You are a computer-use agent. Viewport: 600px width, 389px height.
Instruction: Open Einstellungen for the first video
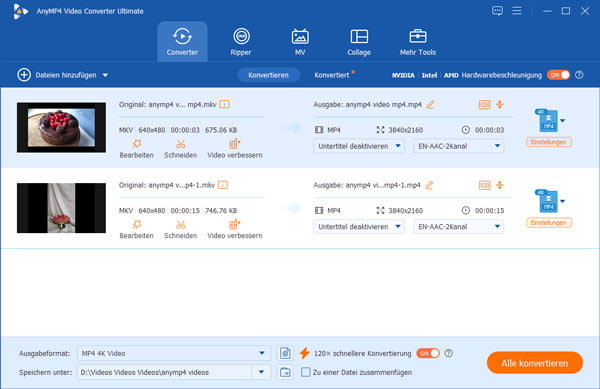coord(549,142)
